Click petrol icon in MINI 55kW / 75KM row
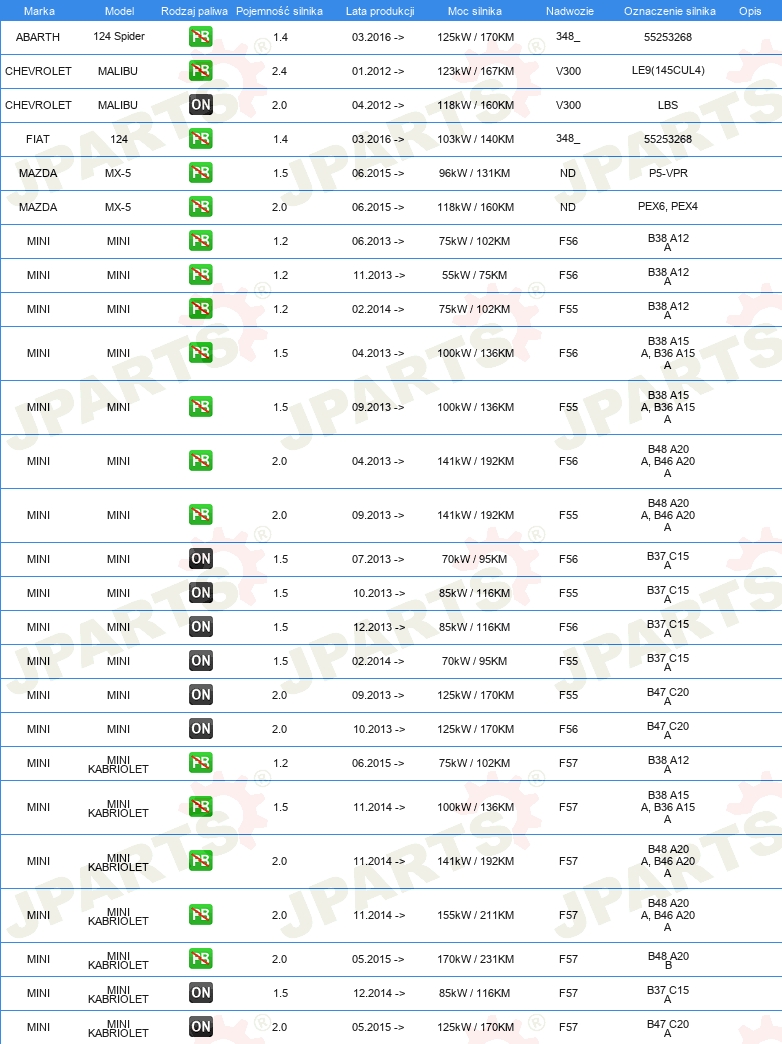The height and width of the screenshot is (1044, 782). pyautogui.click(x=200, y=274)
